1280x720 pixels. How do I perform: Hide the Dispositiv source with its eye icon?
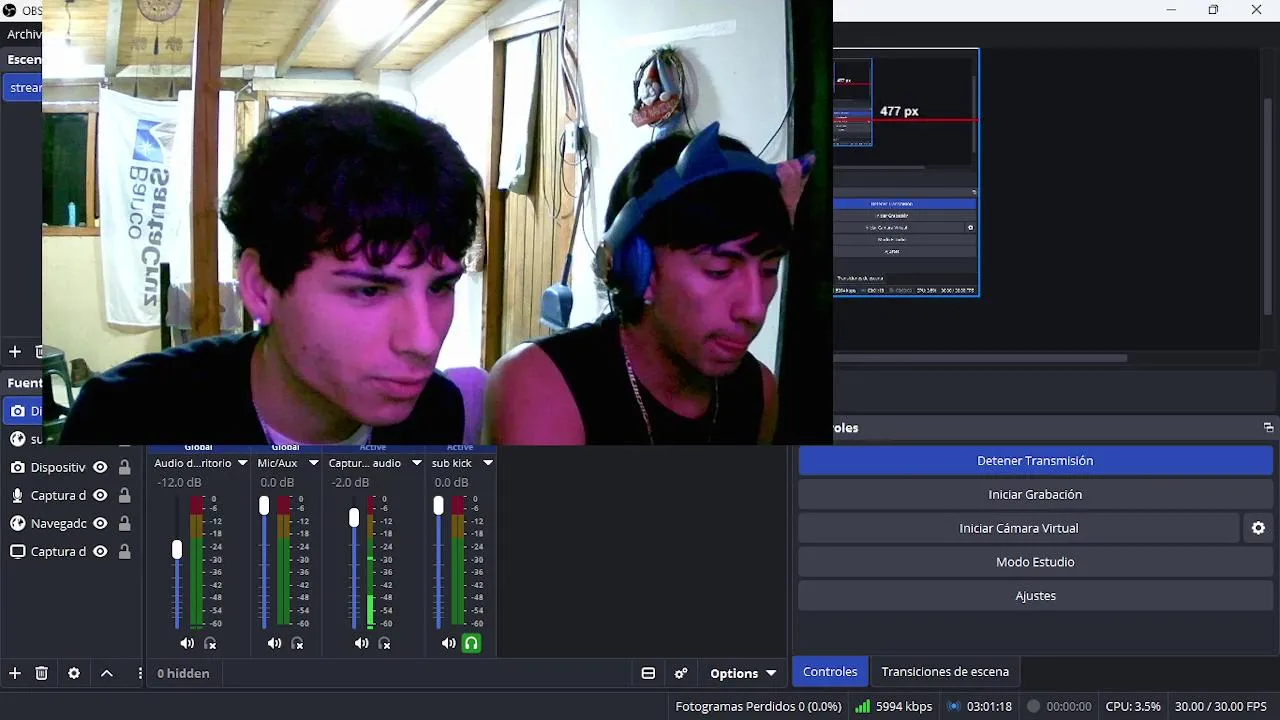click(x=100, y=467)
